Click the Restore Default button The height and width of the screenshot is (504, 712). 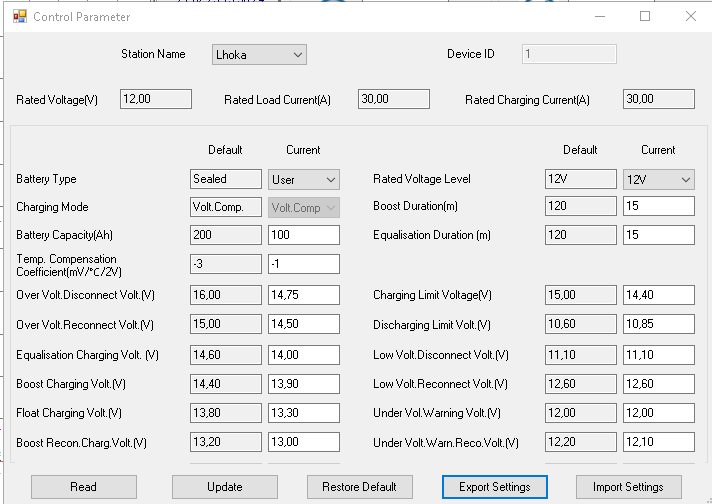click(360, 487)
